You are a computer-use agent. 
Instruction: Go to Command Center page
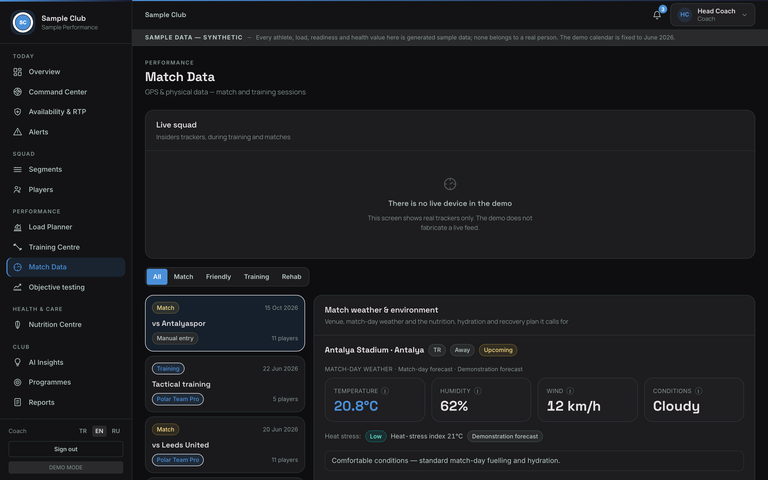click(x=66, y=92)
